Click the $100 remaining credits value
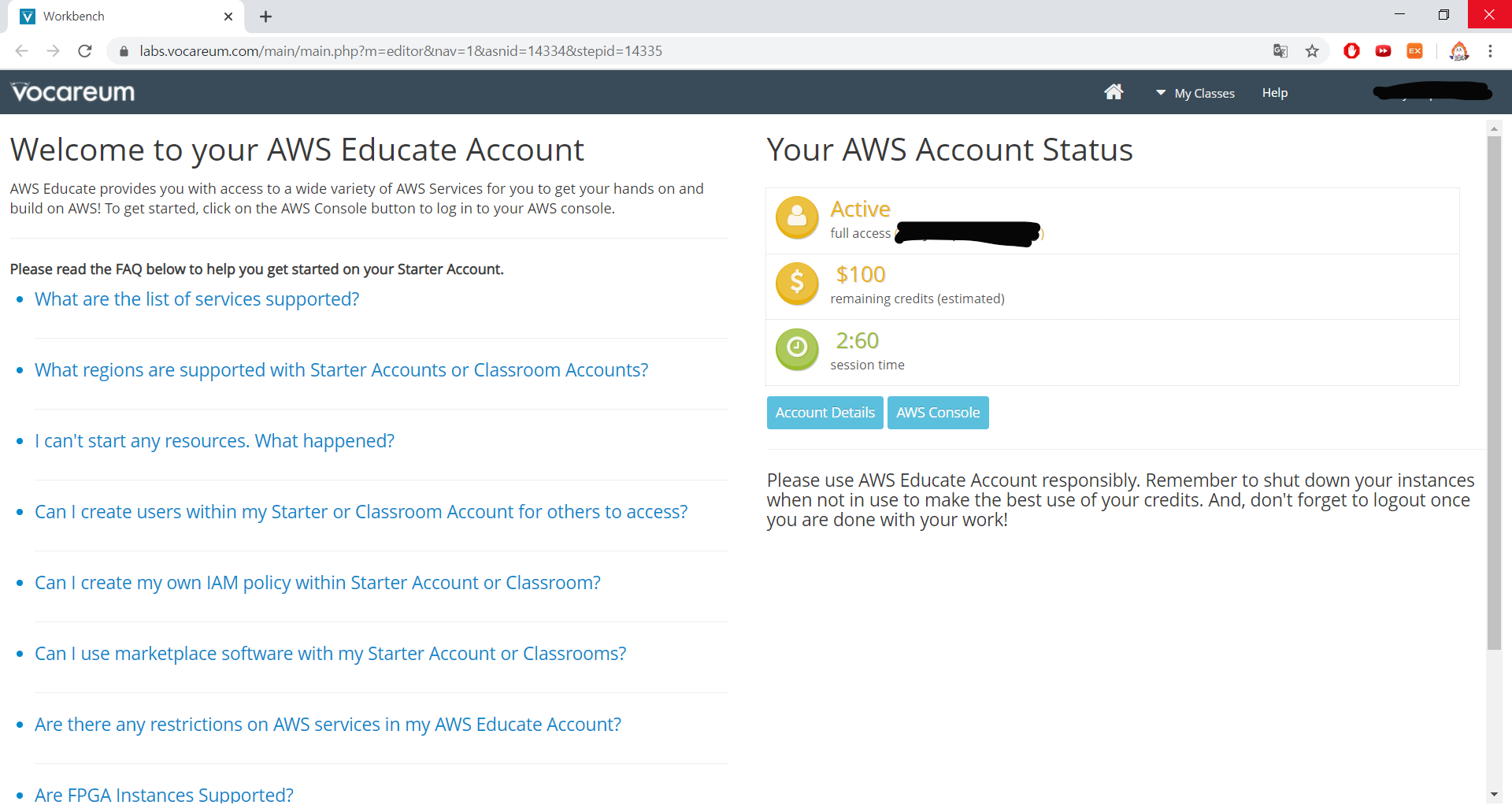 [x=861, y=274]
